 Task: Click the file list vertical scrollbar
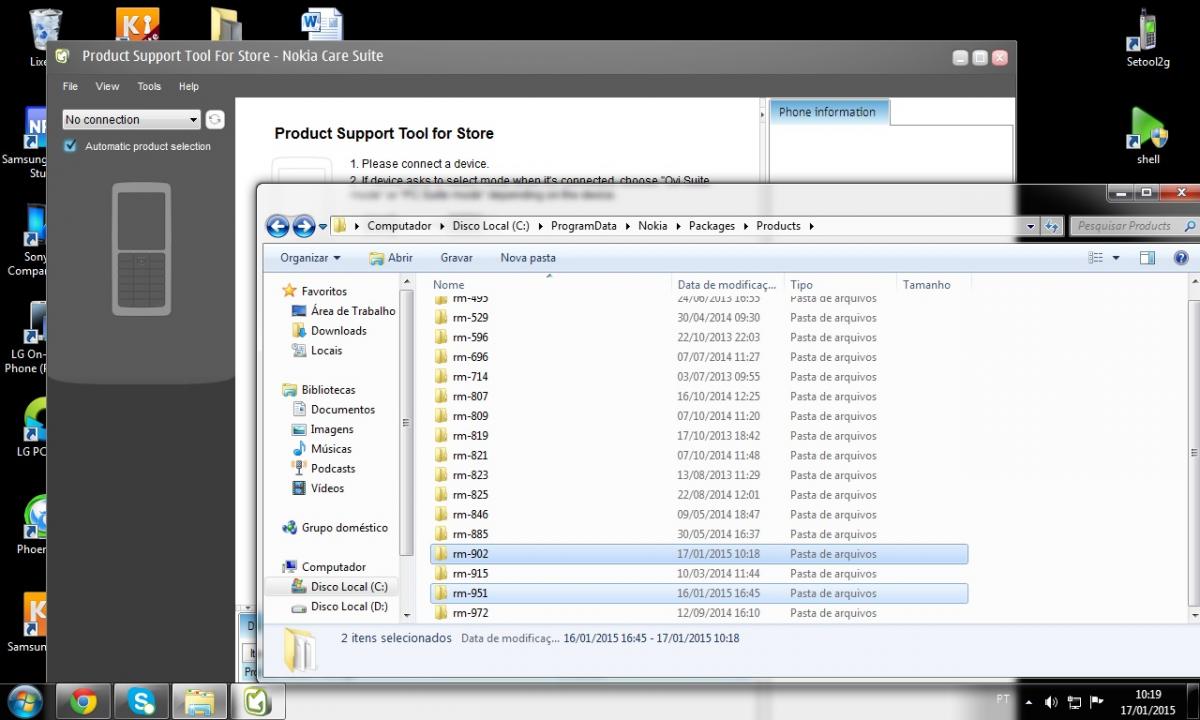click(1191, 450)
